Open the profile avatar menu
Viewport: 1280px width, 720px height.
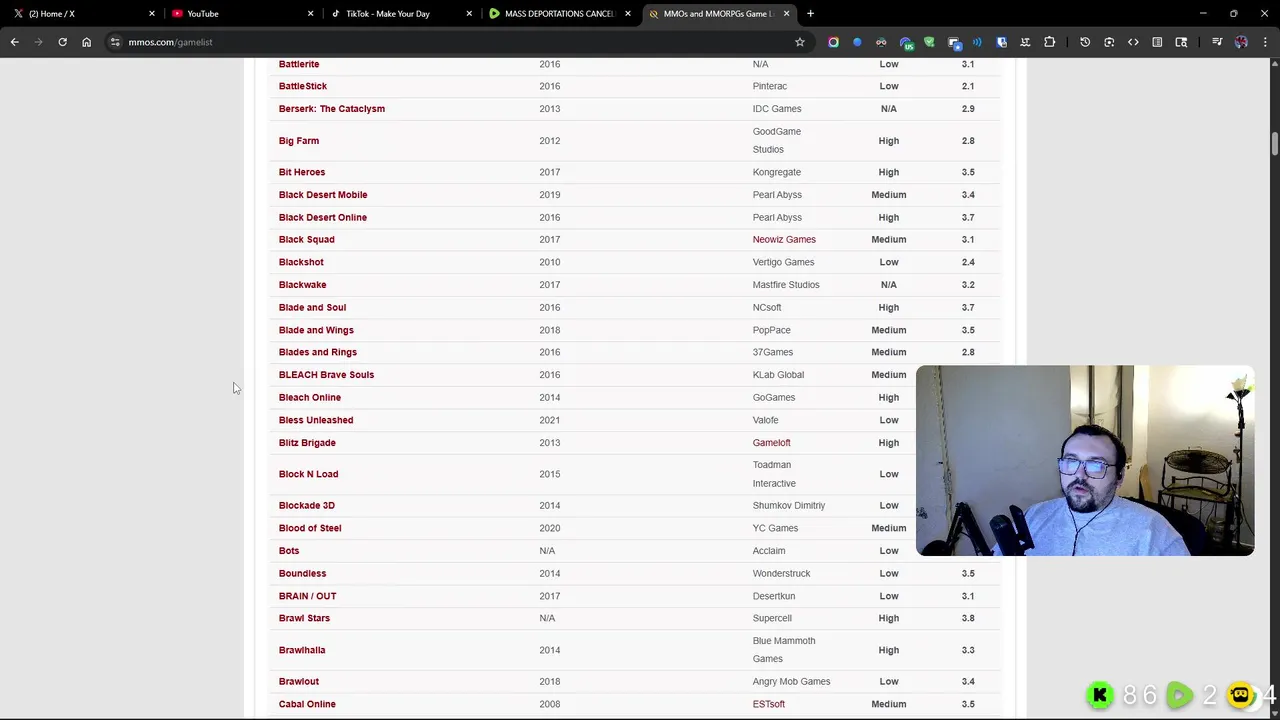[x=1241, y=42]
